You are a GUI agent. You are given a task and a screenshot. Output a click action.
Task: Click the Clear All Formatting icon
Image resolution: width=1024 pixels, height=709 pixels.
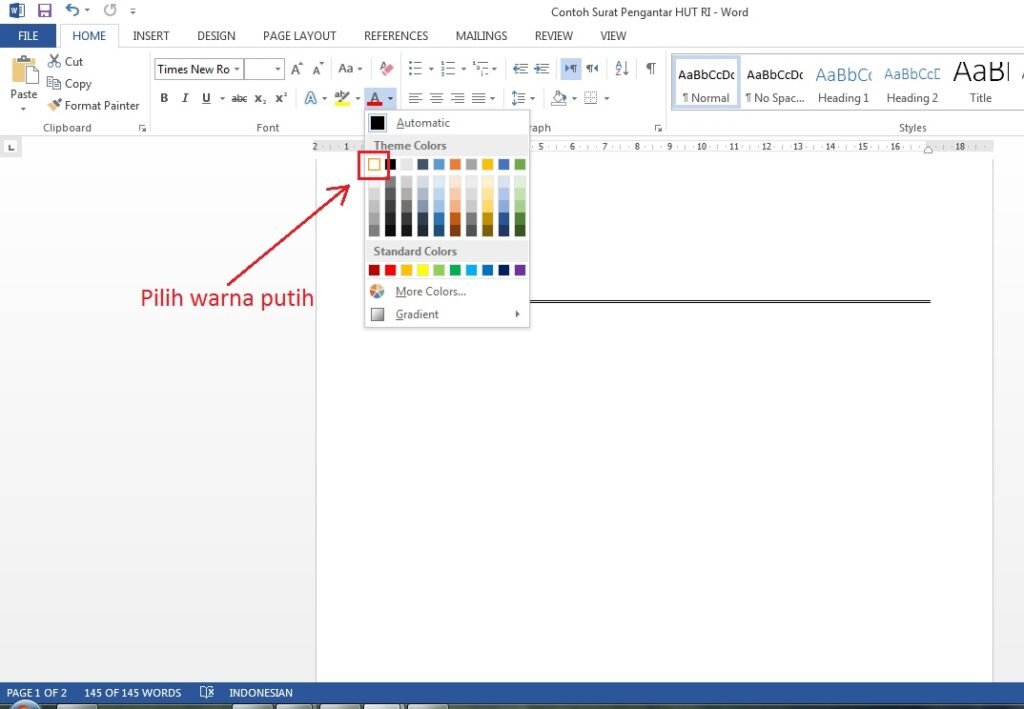pyautogui.click(x=387, y=69)
